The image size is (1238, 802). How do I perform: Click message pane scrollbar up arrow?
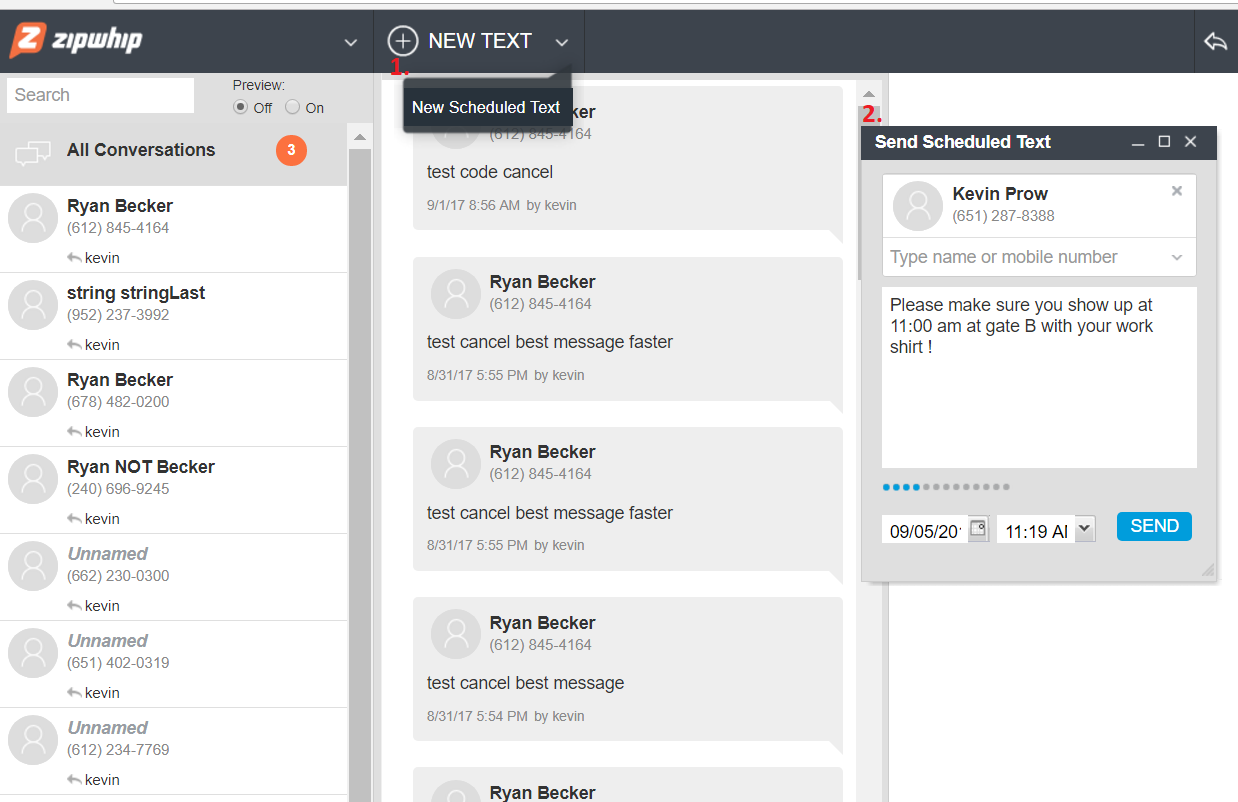pos(869,93)
